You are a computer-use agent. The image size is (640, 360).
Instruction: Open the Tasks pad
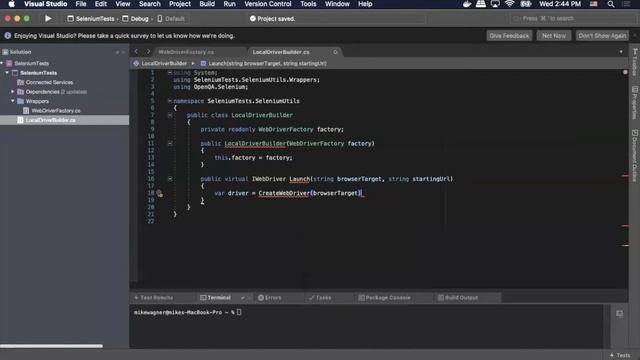click(x=320, y=298)
